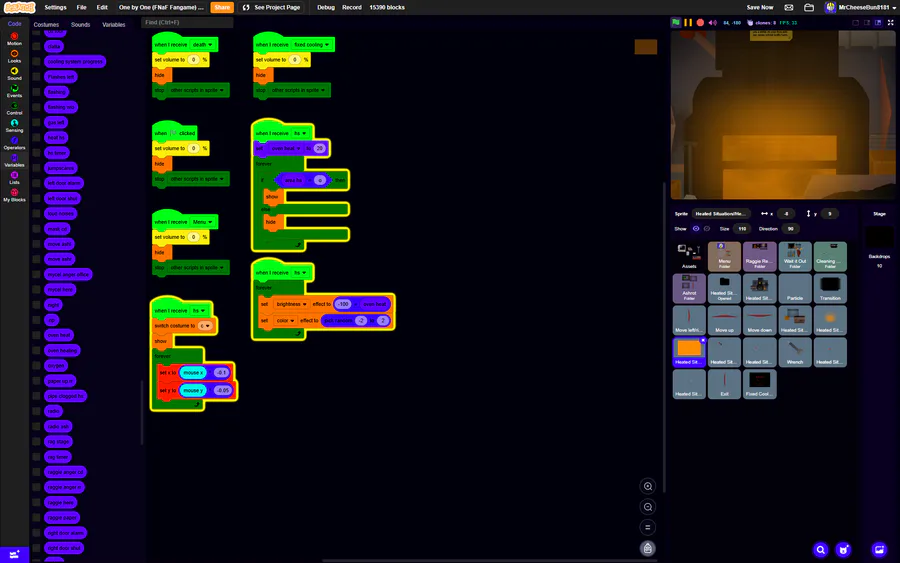The height and width of the screenshot is (563, 900).
Task: Delete the selected Heated Sit sprite
Action: click(703, 340)
